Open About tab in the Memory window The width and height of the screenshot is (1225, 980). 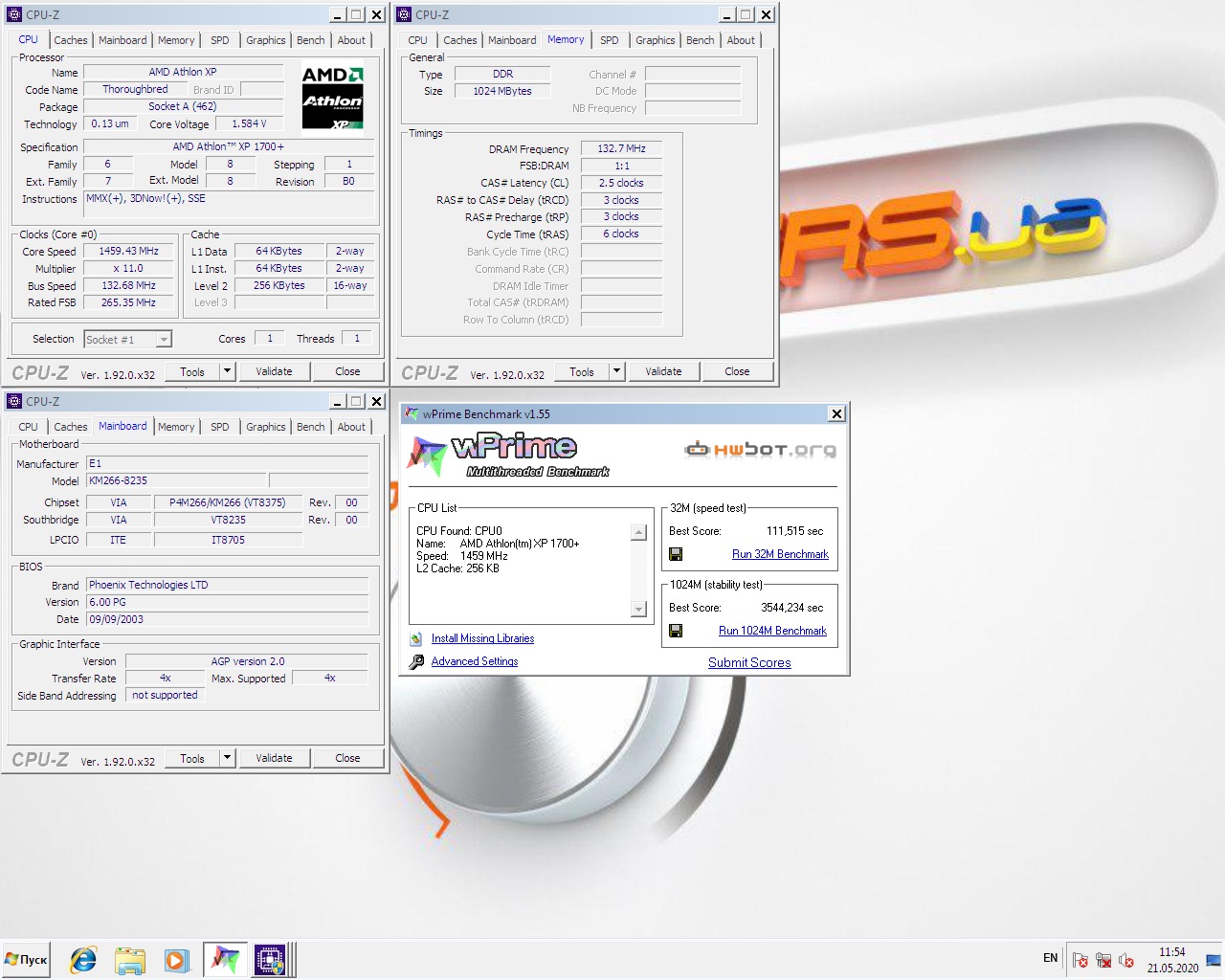pyautogui.click(x=741, y=40)
